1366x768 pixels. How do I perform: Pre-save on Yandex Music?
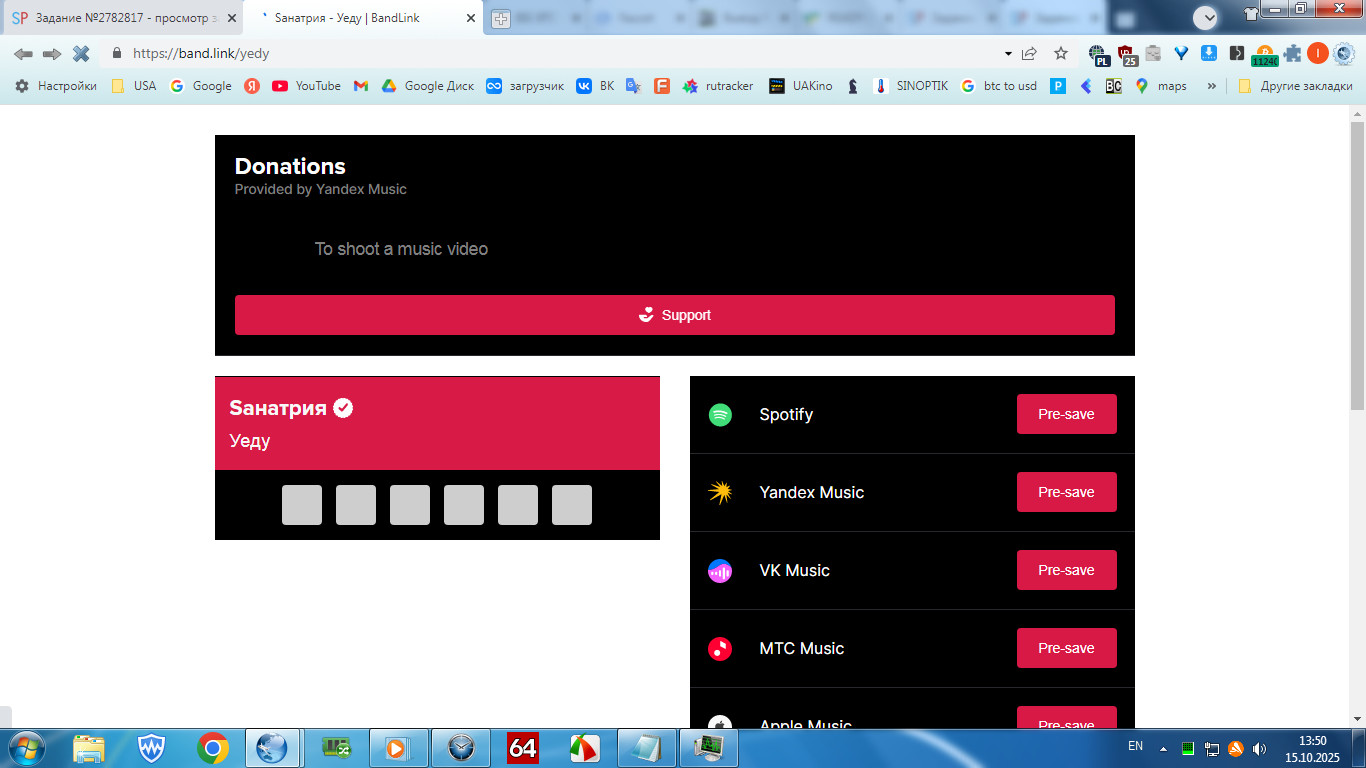tap(1066, 492)
